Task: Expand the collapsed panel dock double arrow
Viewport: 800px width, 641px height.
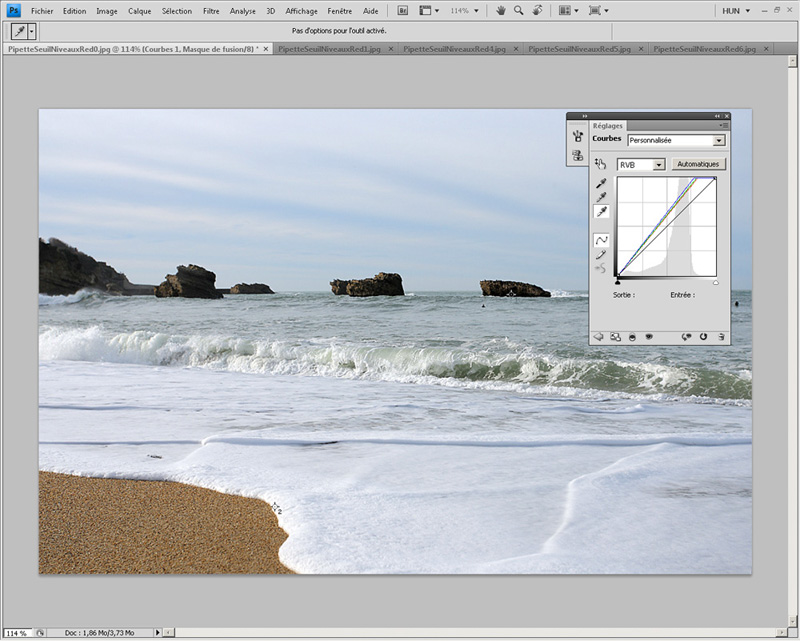Action: (585, 116)
